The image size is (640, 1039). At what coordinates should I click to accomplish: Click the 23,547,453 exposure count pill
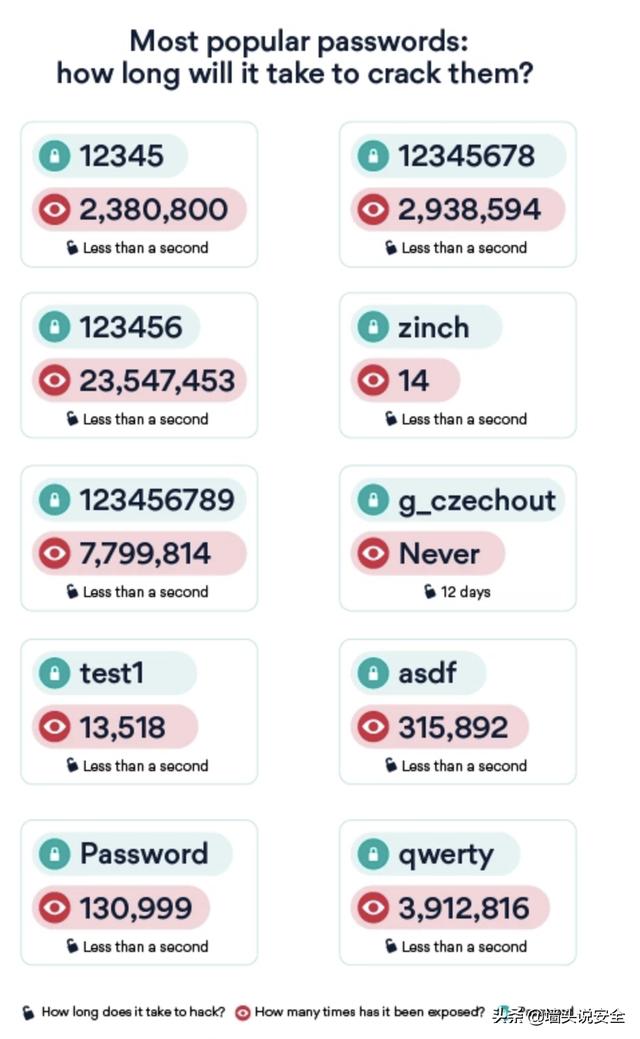(x=140, y=381)
